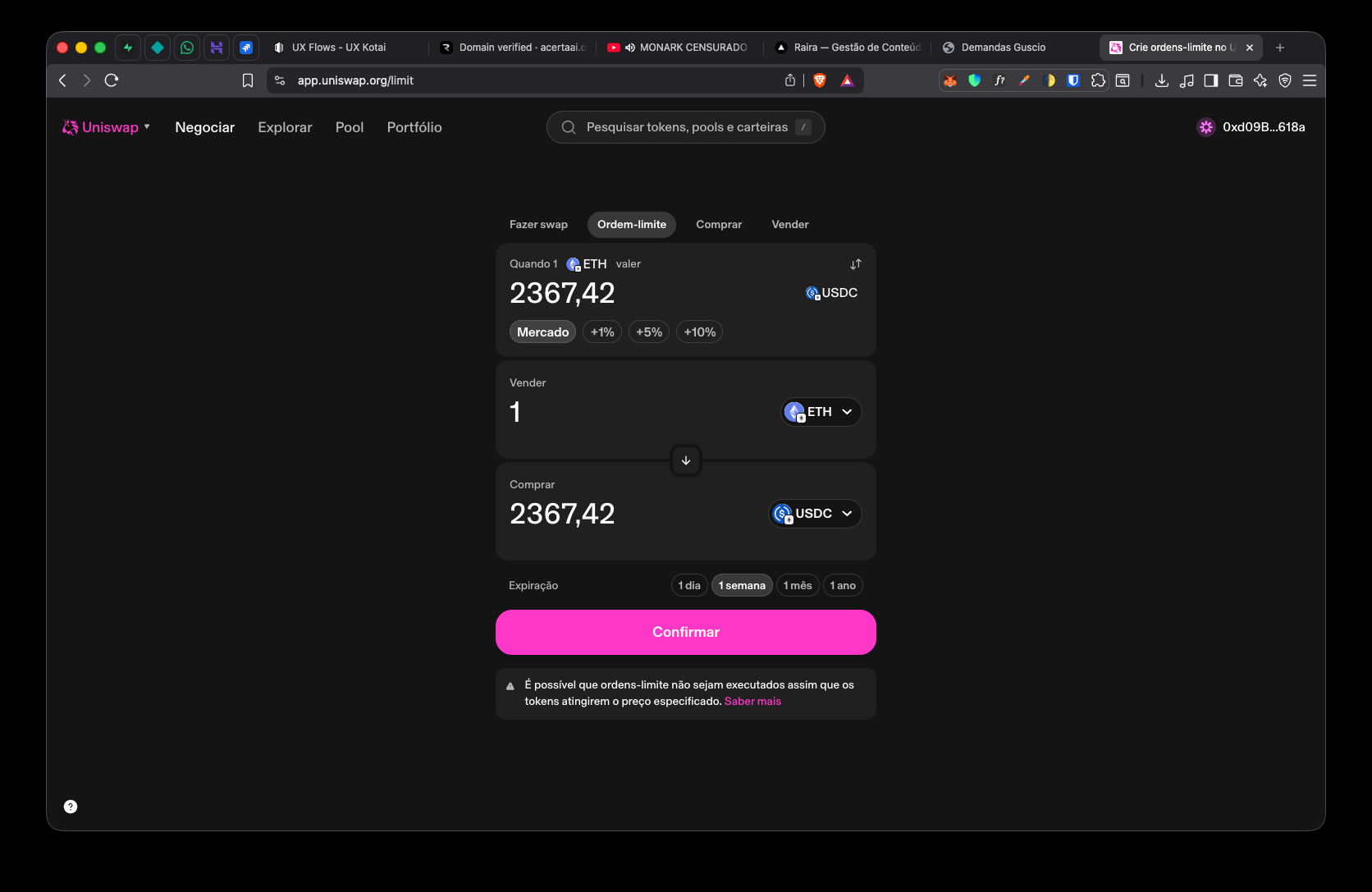Image resolution: width=1372 pixels, height=892 pixels.
Task: Set expiration to 1 dia
Action: point(689,585)
